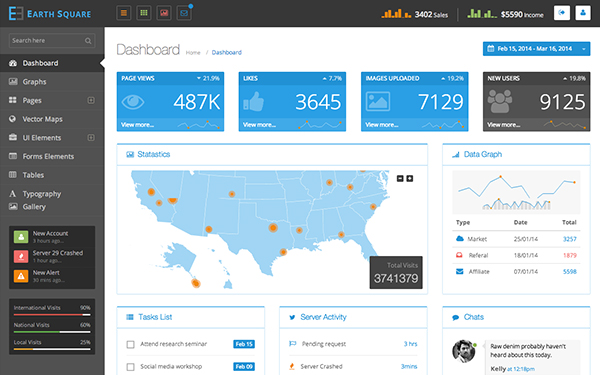
Task: Open the mail icon with notification dot
Action: click(184, 13)
